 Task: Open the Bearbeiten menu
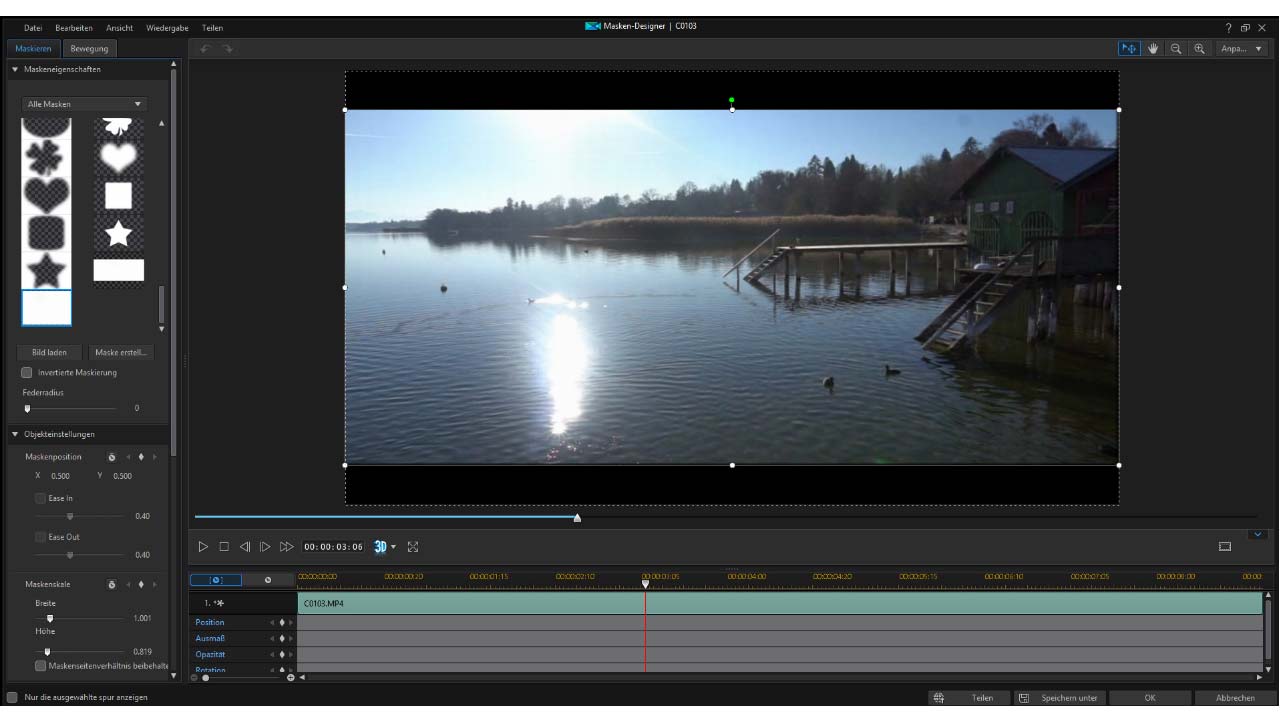click(74, 27)
